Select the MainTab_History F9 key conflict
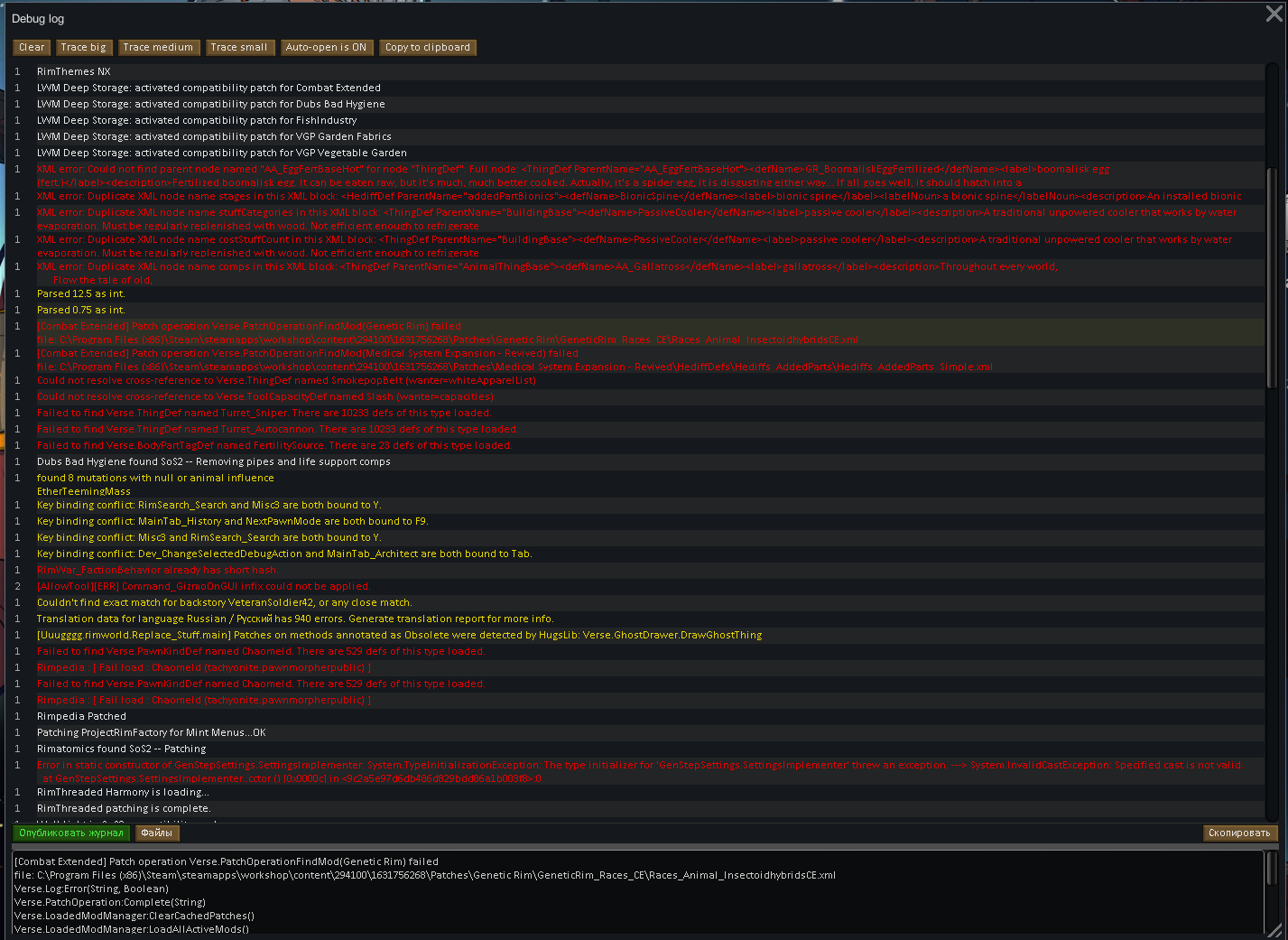The height and width of the screenshot is (940, 1288). coord(638,522)
